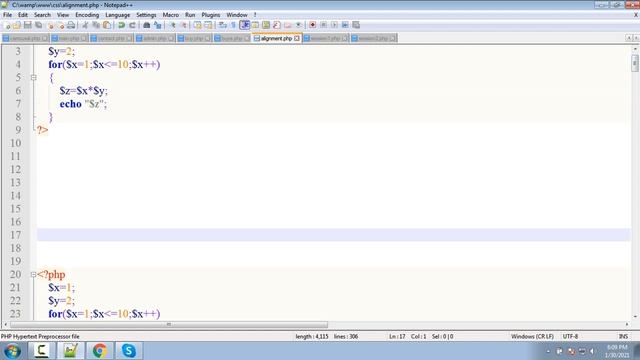The width and height of the screenshot is (640, 360).
Task: Click volume icon in system tray
Action: click(x=593, y=351)
